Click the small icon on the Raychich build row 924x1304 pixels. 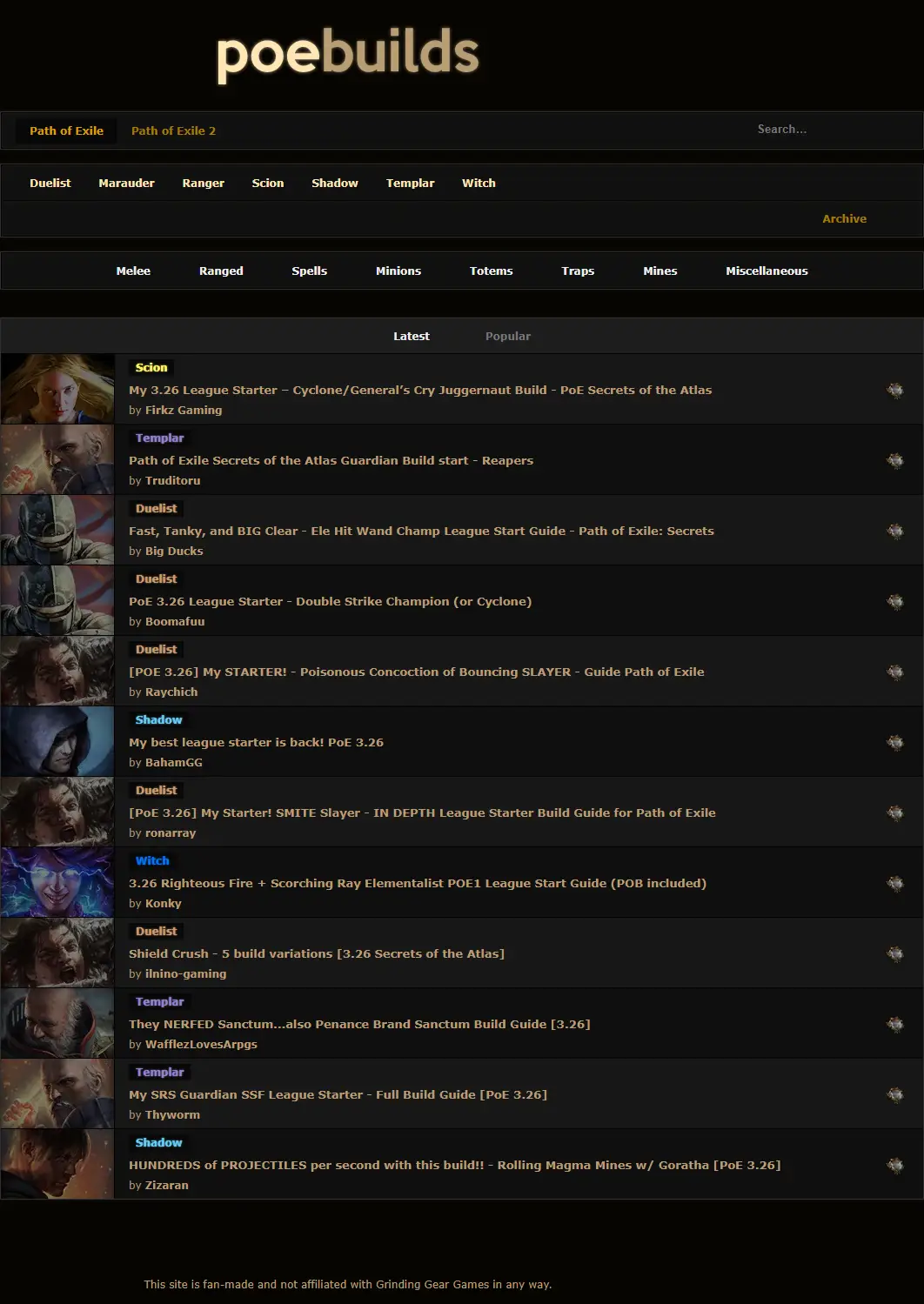(x=894, y=672)
